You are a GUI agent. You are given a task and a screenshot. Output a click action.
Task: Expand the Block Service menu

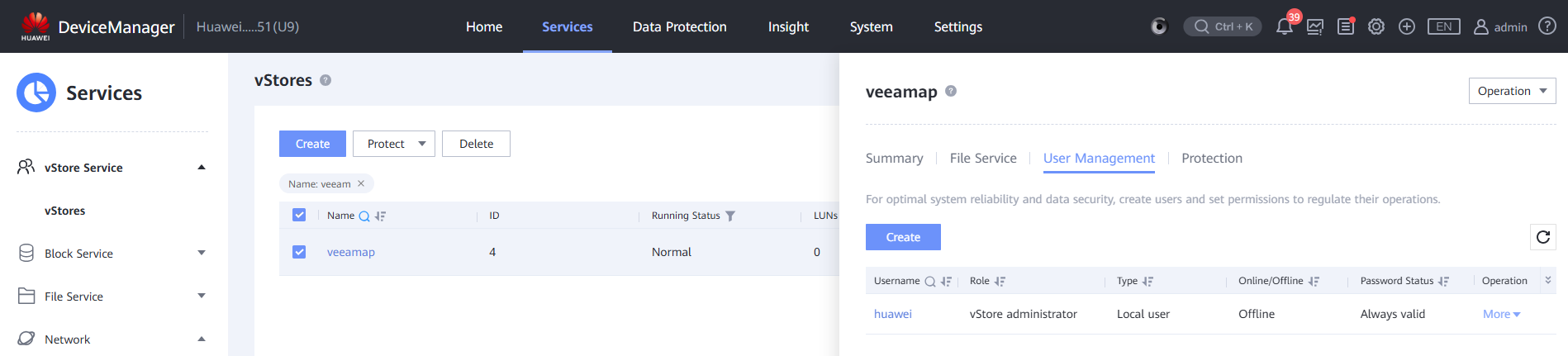click(202, 253)
